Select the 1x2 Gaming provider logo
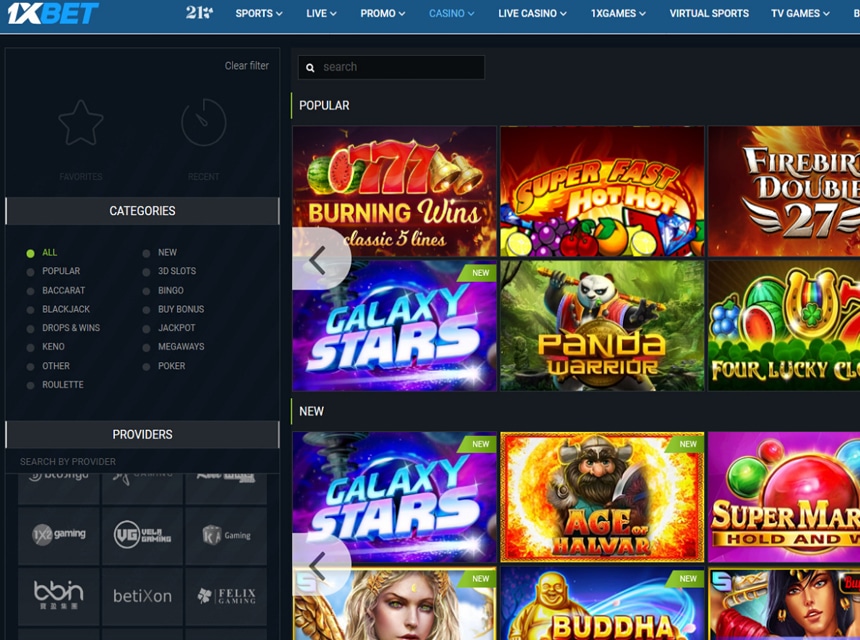 pyautogui.click(x=59, y=535)
